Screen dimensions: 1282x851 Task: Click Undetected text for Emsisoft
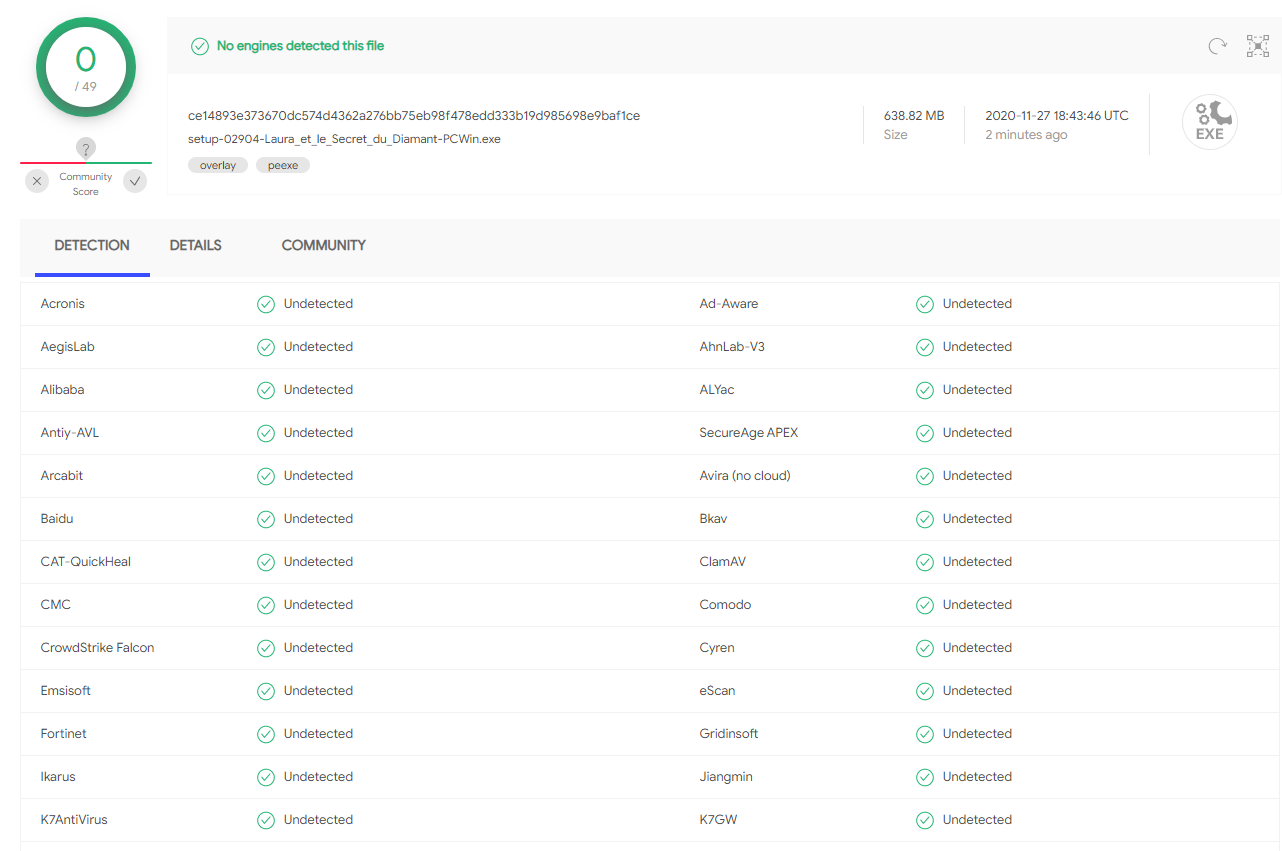pyautogui.click(x=318, y=691)
